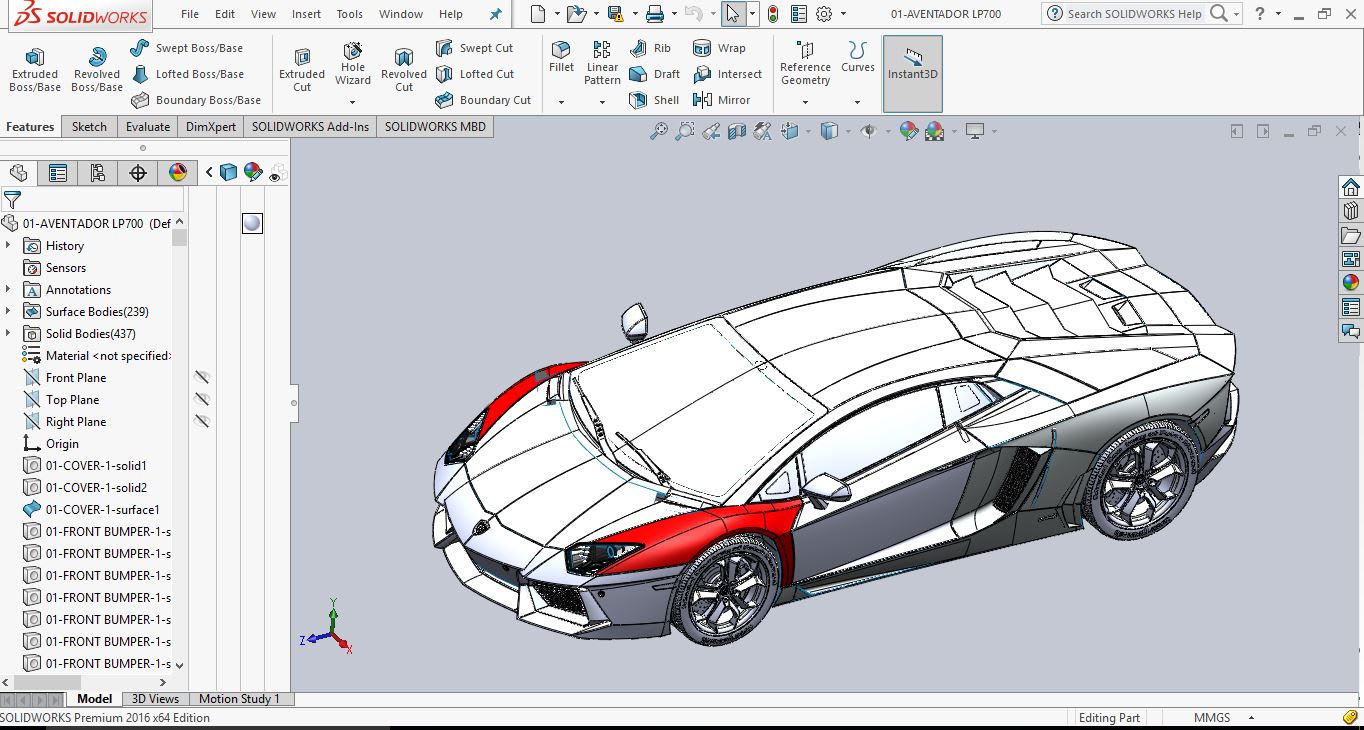Expand the Solid Bodies(437) folder
This screenshot has height=730, width=1364.
click(x=9, y=333)
